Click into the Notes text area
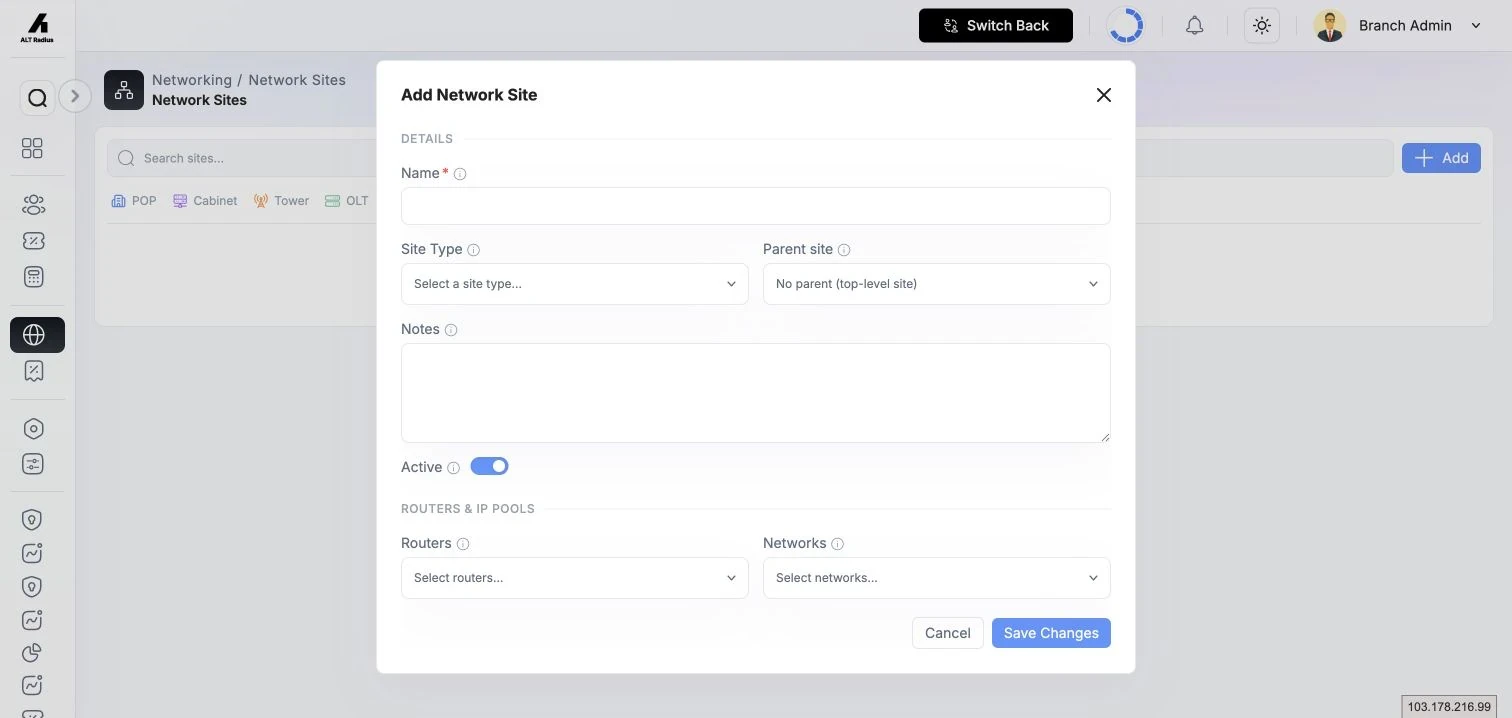 tap(756, 393)
